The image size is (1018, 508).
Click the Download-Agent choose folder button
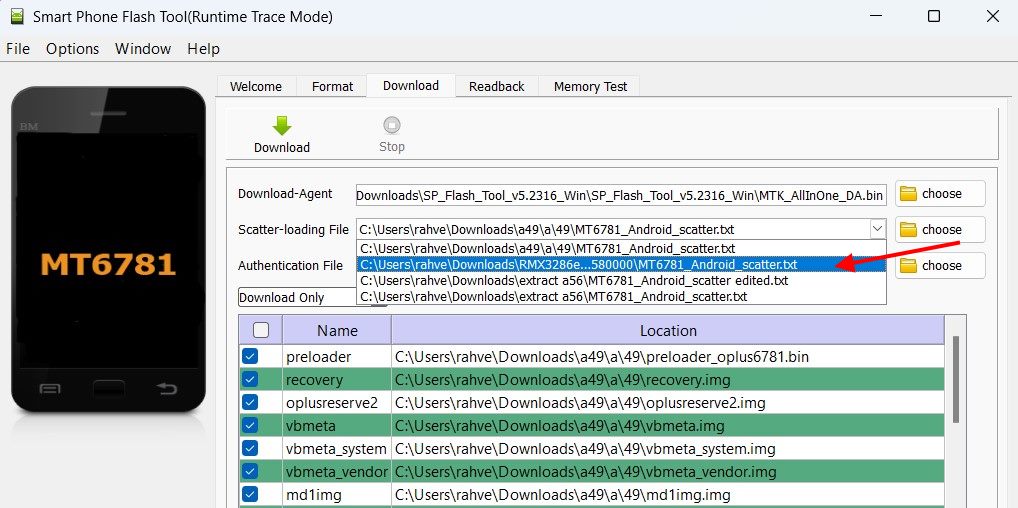940,194
